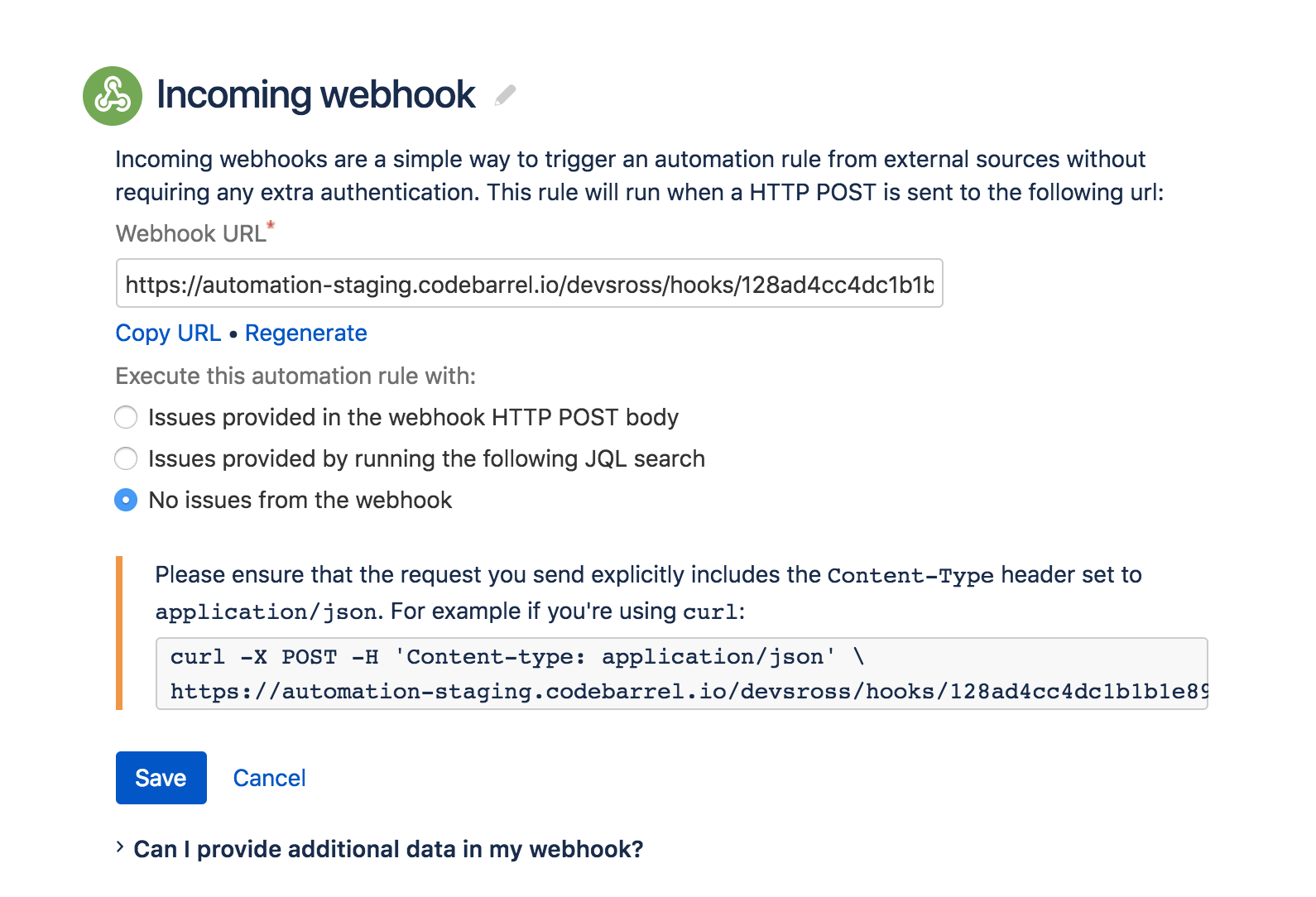Screen dimensions: 1316x897
Task: Expand the chevron beside 'Can I provide additional data'
Action: [121, 847]
